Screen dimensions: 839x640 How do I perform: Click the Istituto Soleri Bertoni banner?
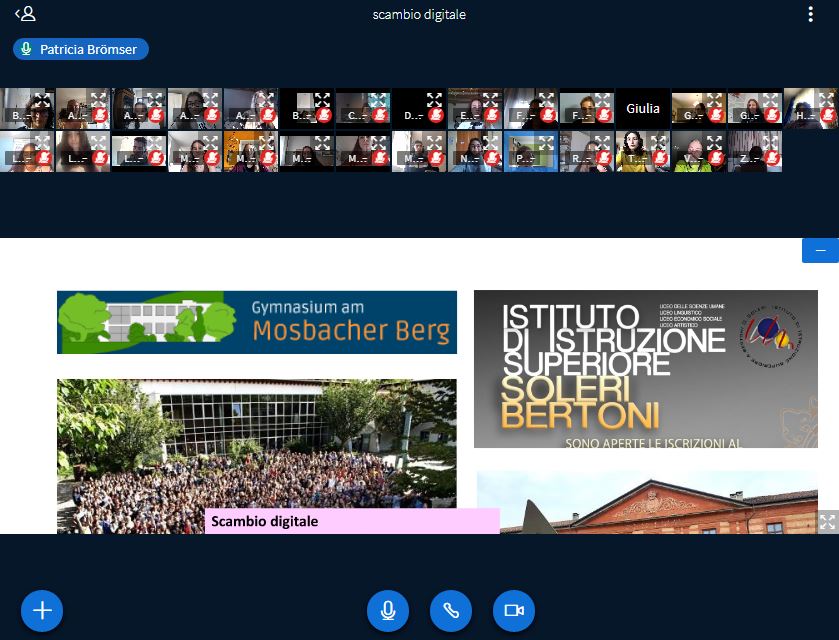(646, 369)
